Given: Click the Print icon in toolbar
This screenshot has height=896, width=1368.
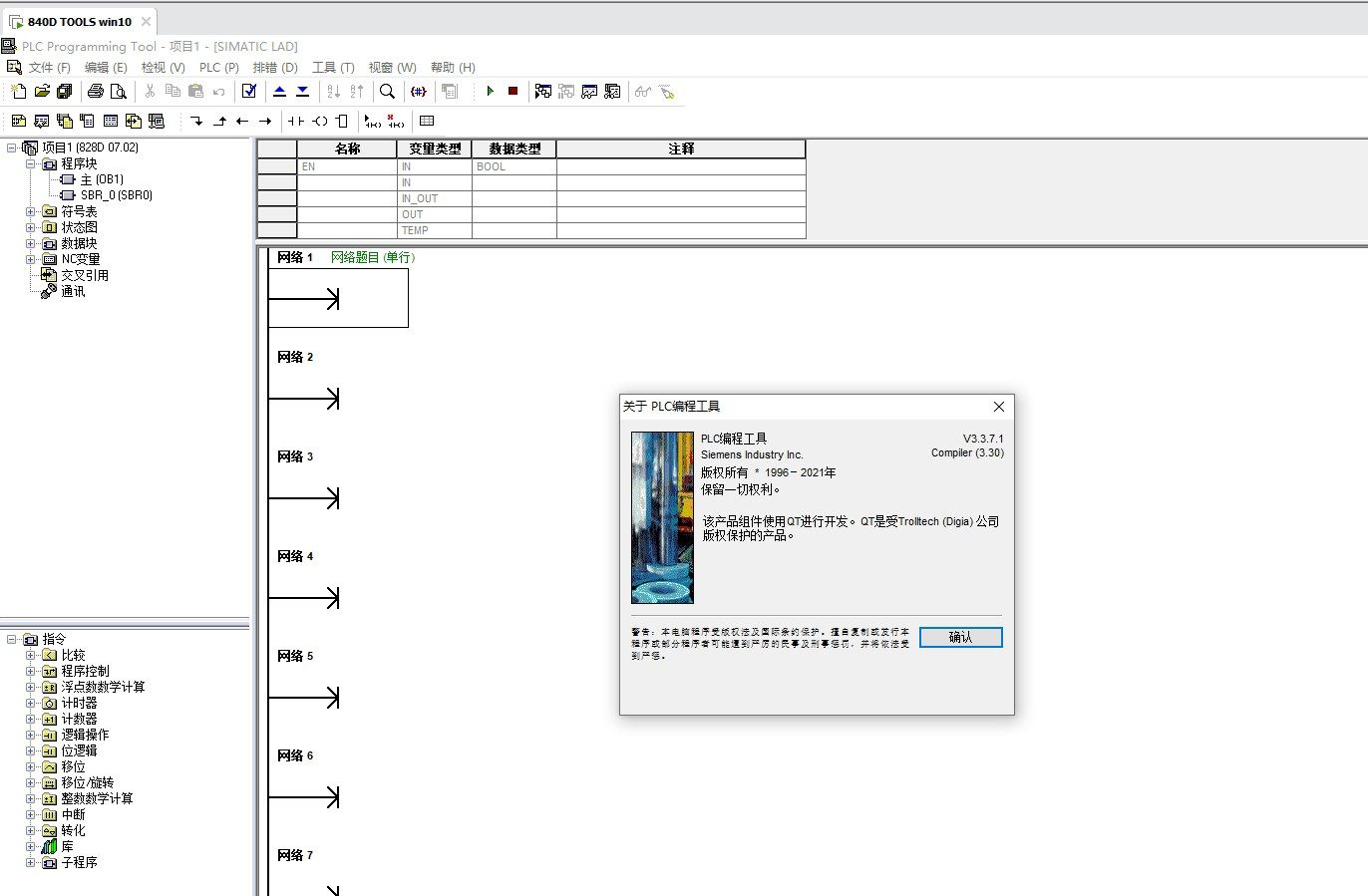Looking at the screenshot, I should coord(95,92).
